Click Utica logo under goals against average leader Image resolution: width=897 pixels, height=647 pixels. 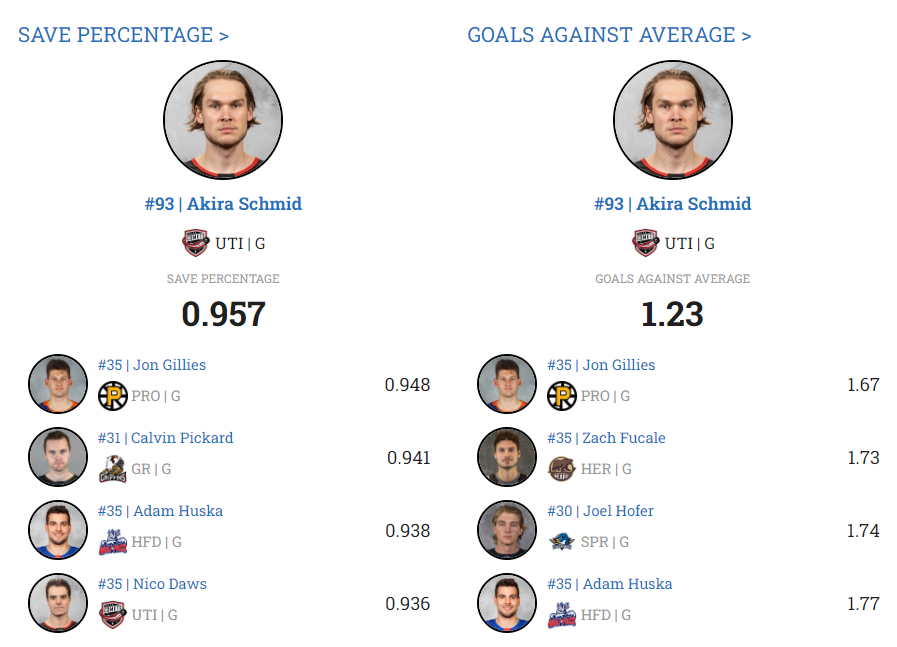coord(645,243)
